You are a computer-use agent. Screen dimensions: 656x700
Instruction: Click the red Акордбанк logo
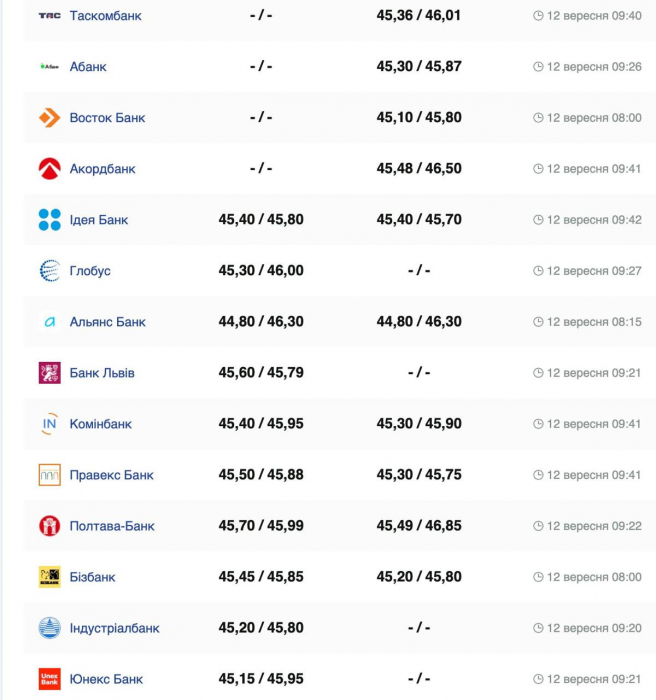50,169
